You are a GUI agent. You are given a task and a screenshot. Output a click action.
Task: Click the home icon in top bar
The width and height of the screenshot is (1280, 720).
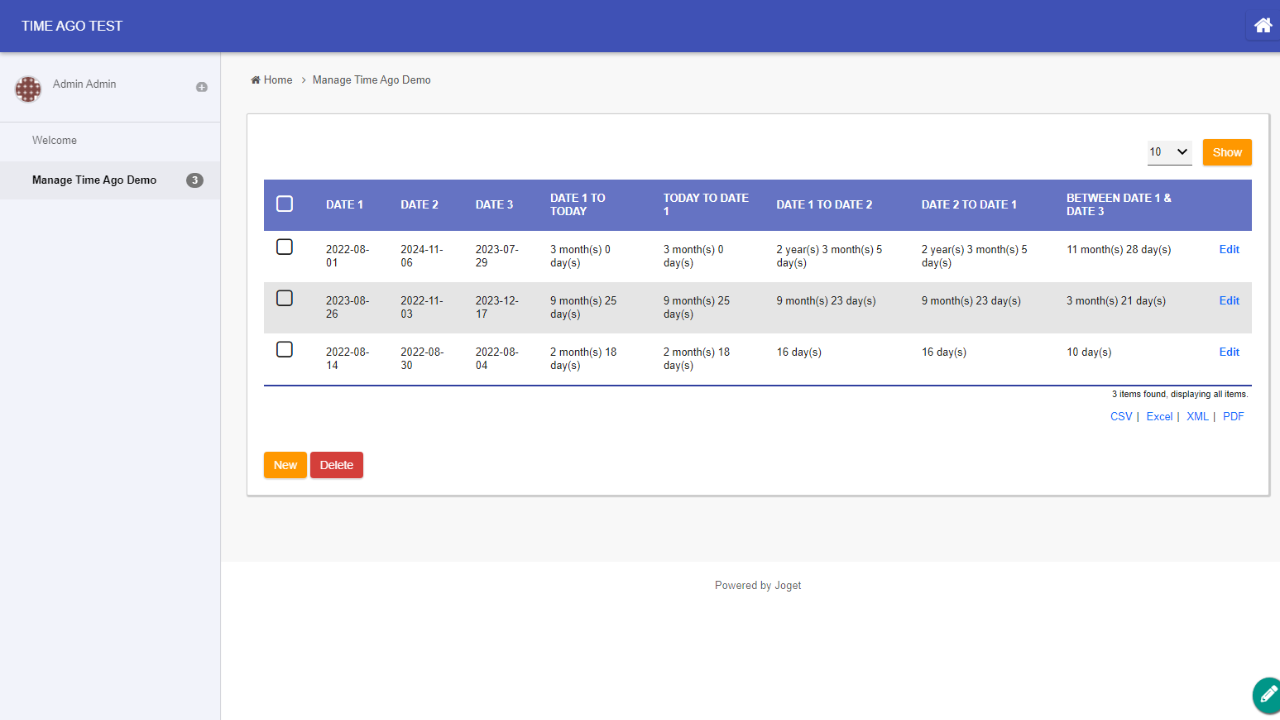(x=1262, y=26)
